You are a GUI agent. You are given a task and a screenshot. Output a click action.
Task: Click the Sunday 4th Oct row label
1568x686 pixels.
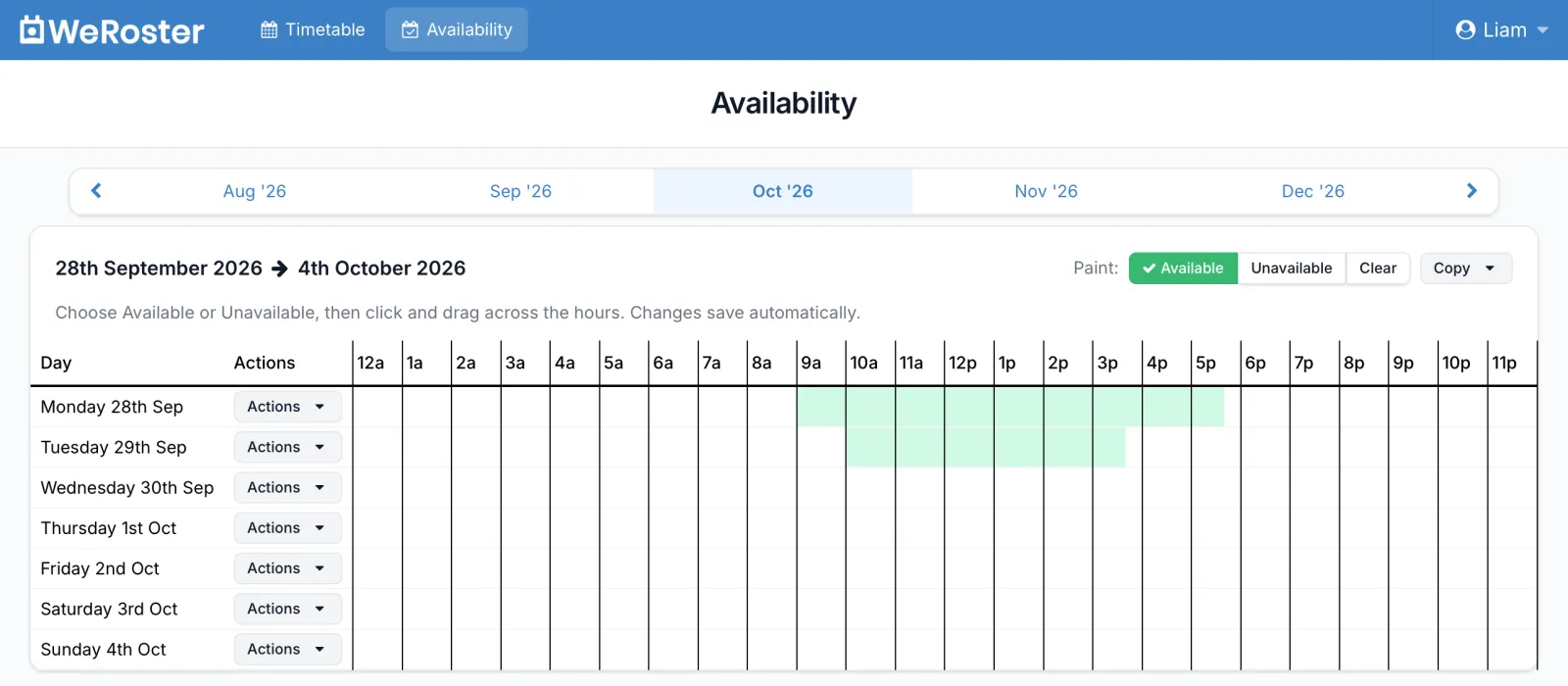(x=104, y=650)
